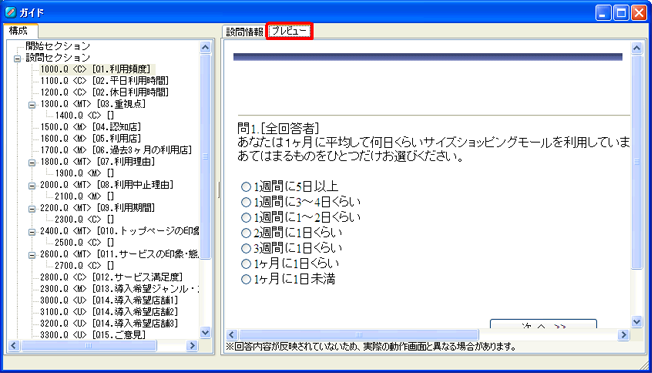Select the 2100.0 <M> [] child item
Viewport: 652px width, 373px height.
[x=84, y=196]
